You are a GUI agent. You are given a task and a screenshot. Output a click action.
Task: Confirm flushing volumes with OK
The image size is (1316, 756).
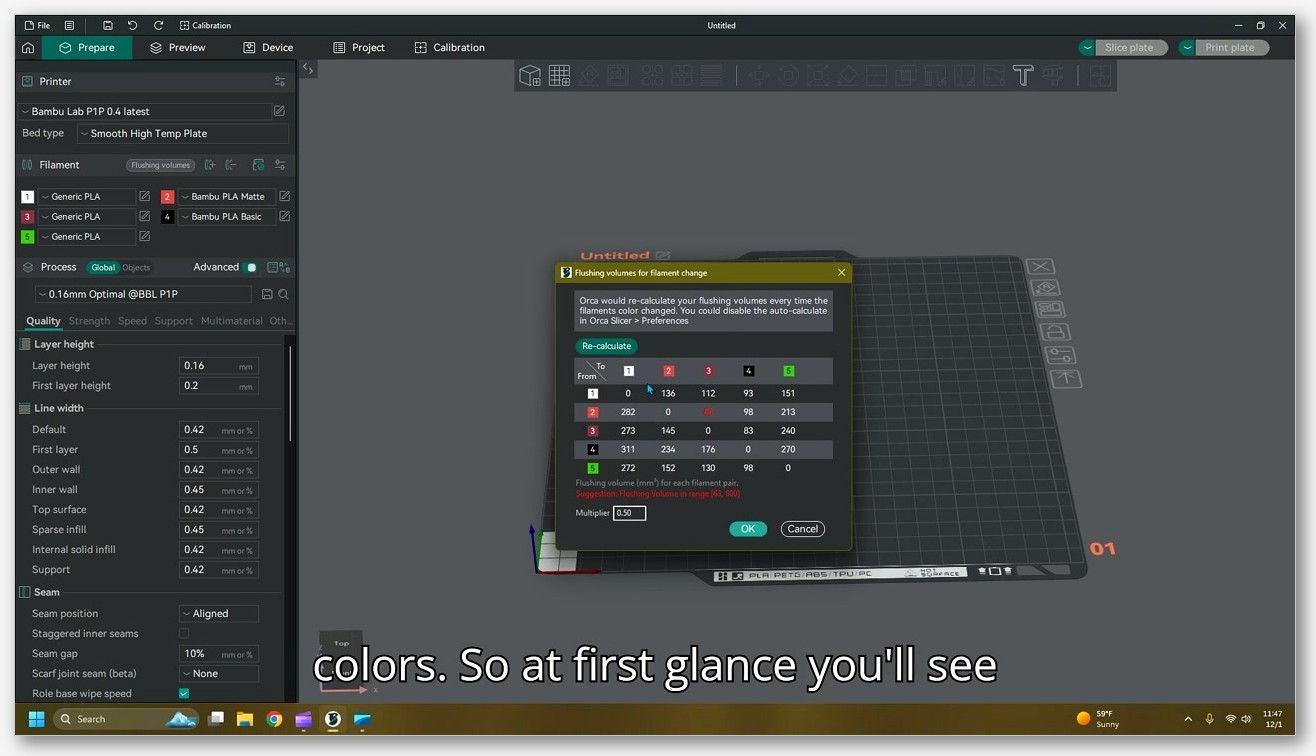tap(748, 529)
